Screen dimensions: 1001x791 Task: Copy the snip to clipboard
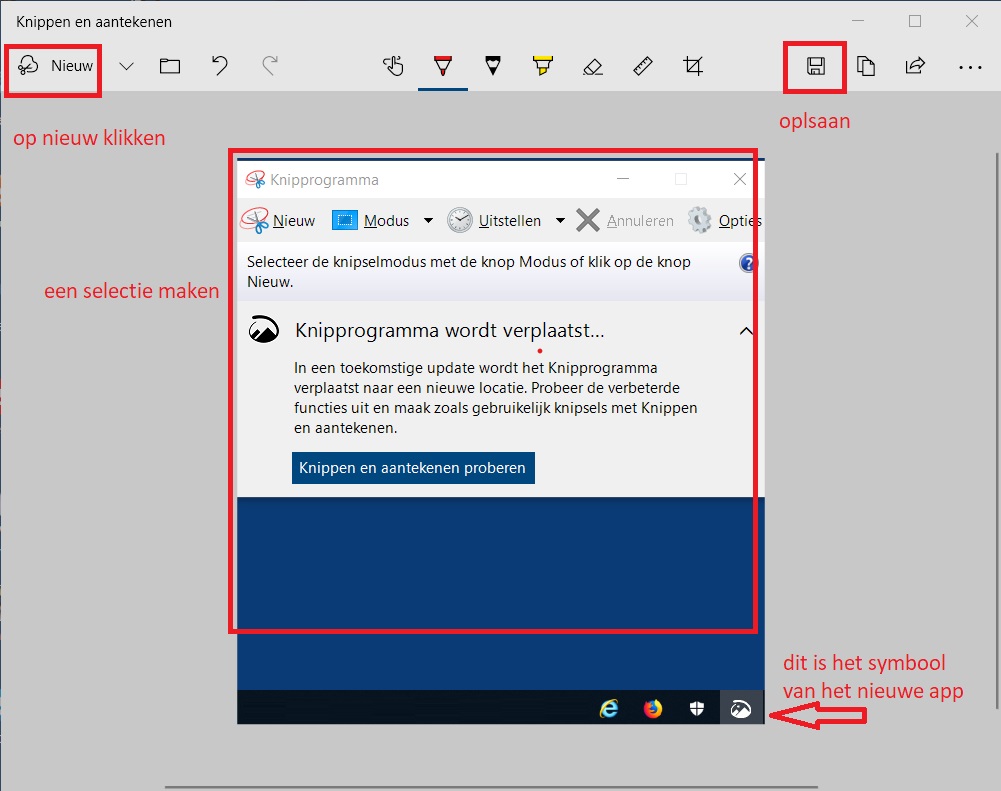[x=866, y=67]
